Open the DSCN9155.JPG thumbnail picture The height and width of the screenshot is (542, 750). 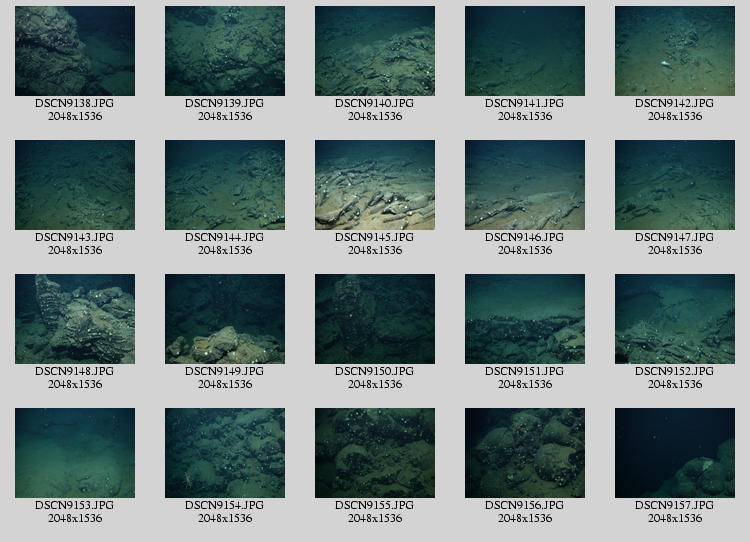point(375,453)
